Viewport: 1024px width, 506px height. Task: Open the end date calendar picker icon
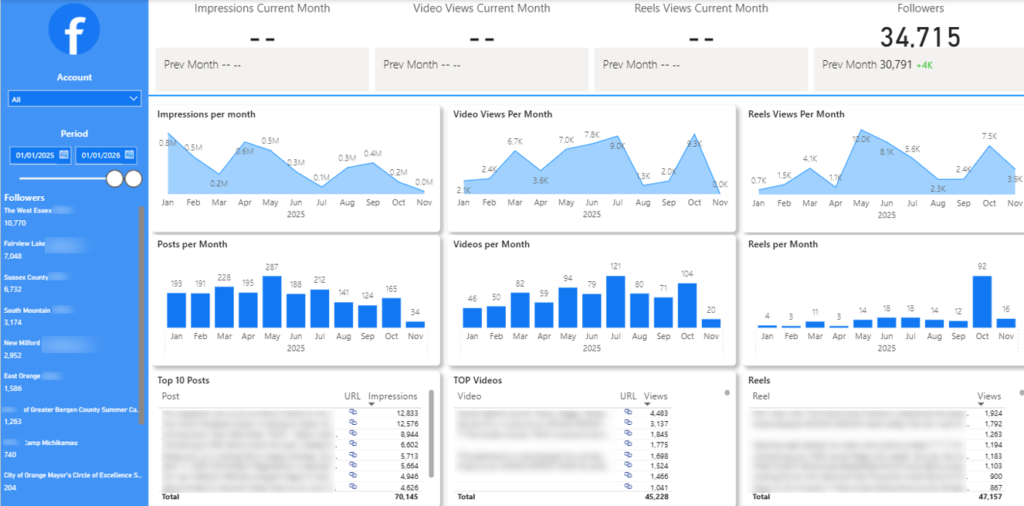coord(129,155)
